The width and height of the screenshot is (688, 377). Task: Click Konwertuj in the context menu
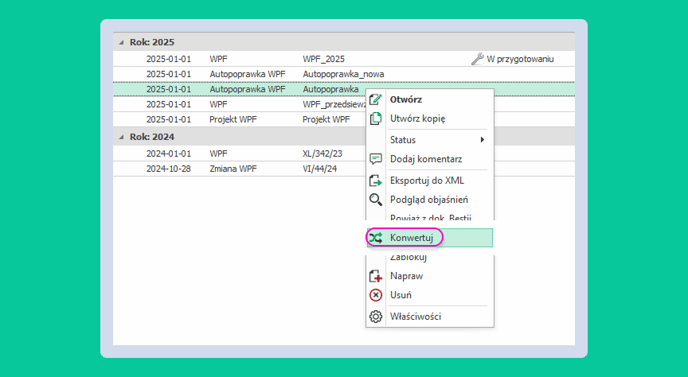[430, 238]
